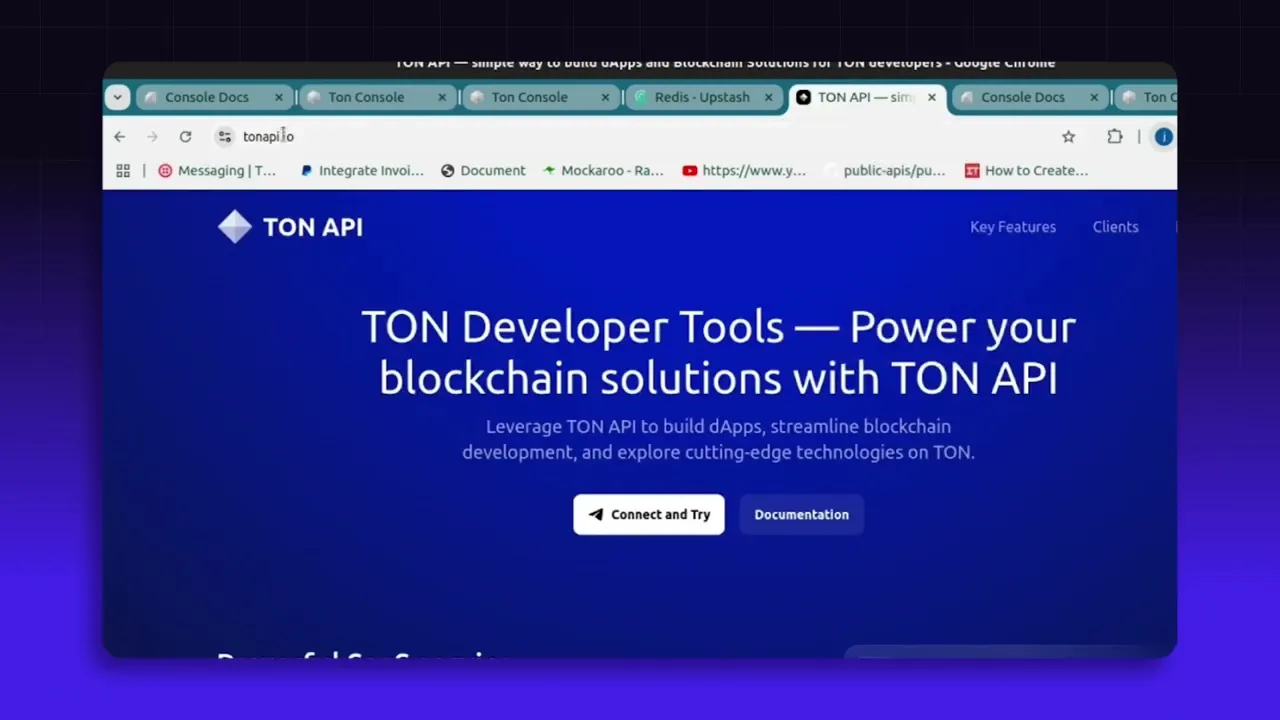1280x720 pixels.
Task: Open the Mockaroo bookmark
Action: (603, 170)
